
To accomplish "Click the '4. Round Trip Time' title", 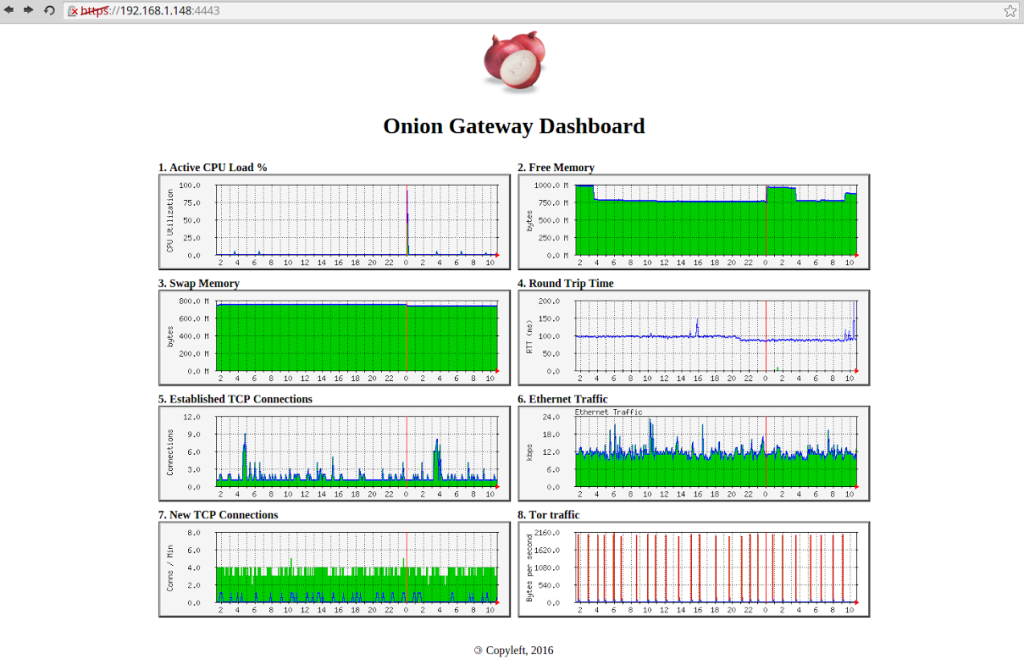I will [x=566, y=283].
